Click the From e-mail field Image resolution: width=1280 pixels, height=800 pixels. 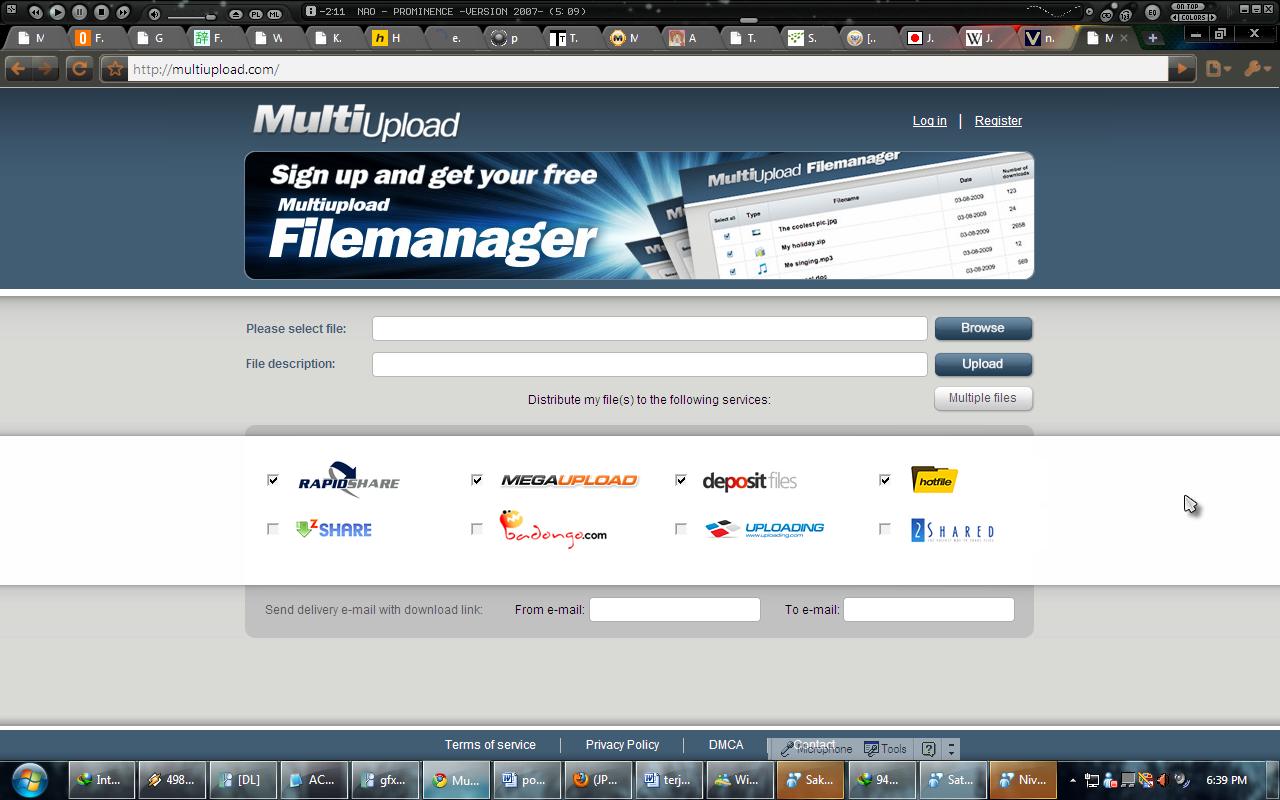click(x=675, y=609)
